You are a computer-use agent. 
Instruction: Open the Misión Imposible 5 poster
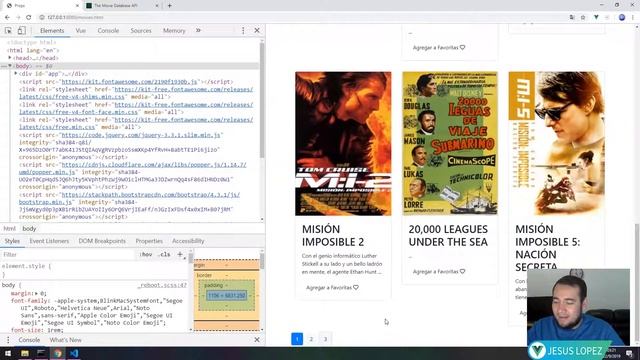pyautogui.click(x=556, y=144)
